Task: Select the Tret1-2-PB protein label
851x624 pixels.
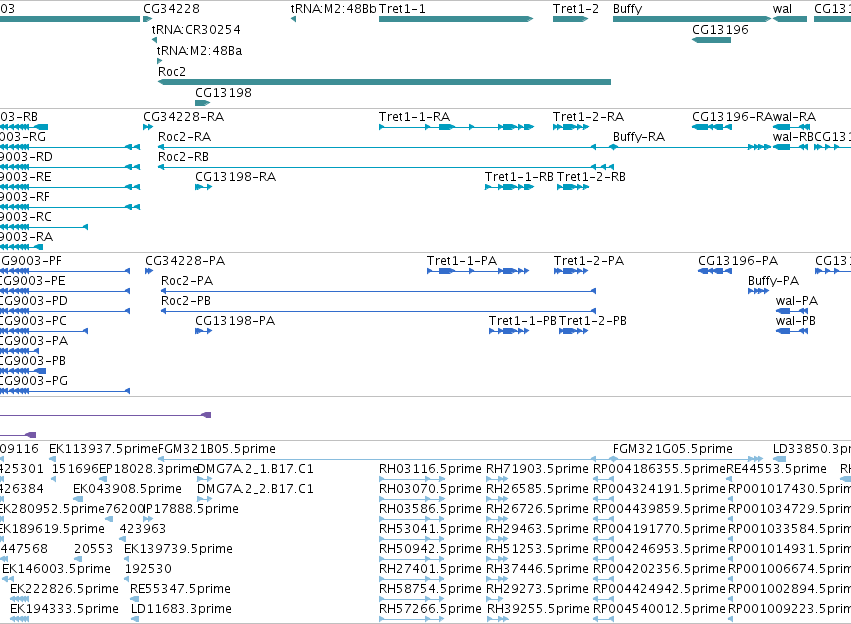Action: [x=593, y=321]
